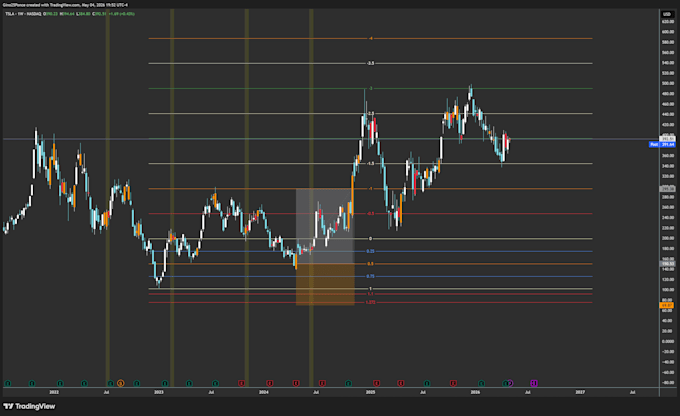Click the orange 69.87 price label

coord(667,305)
